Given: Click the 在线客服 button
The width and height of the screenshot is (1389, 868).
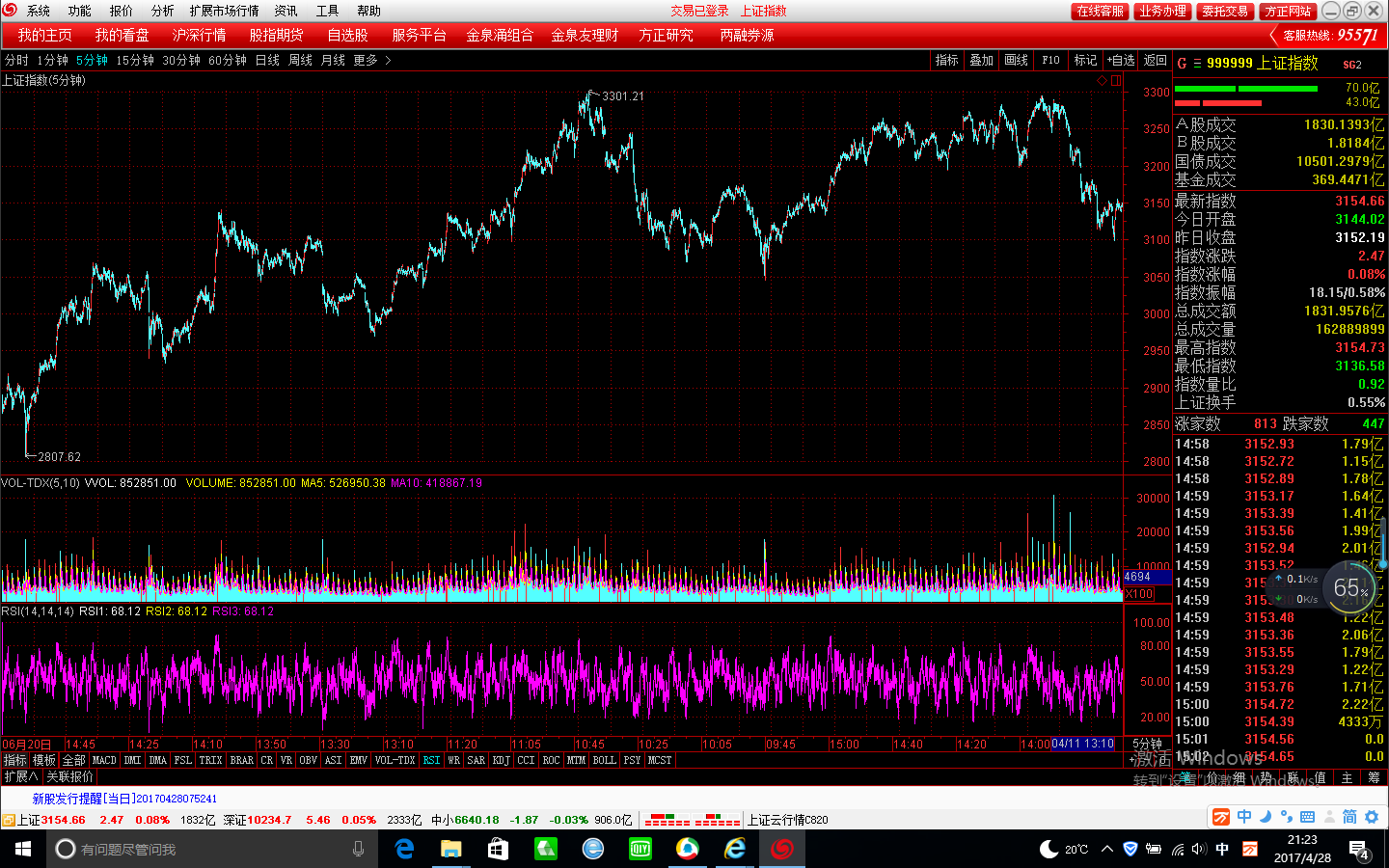Looking at the screenshot, I should click(x=1100, y=11).
